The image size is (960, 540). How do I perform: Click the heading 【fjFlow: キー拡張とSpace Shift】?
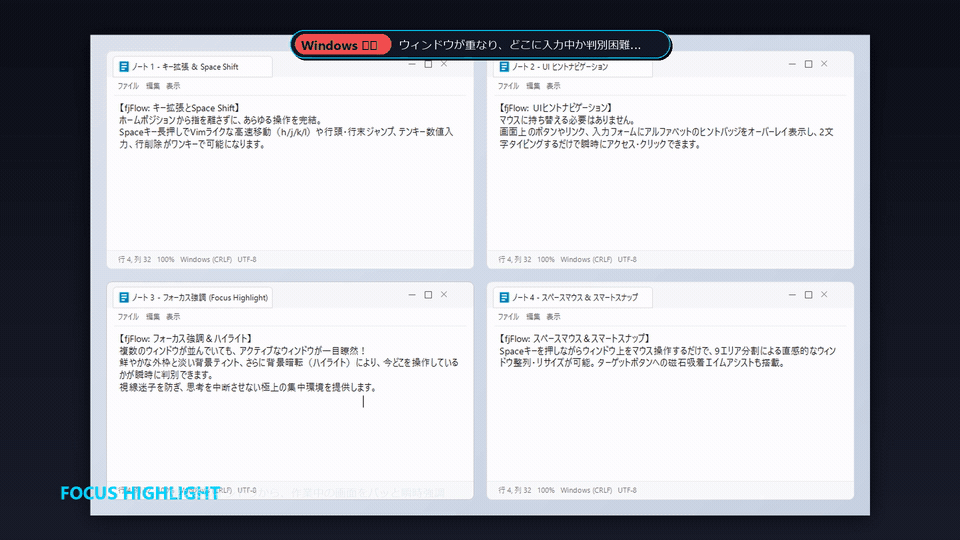click(179, 108)
